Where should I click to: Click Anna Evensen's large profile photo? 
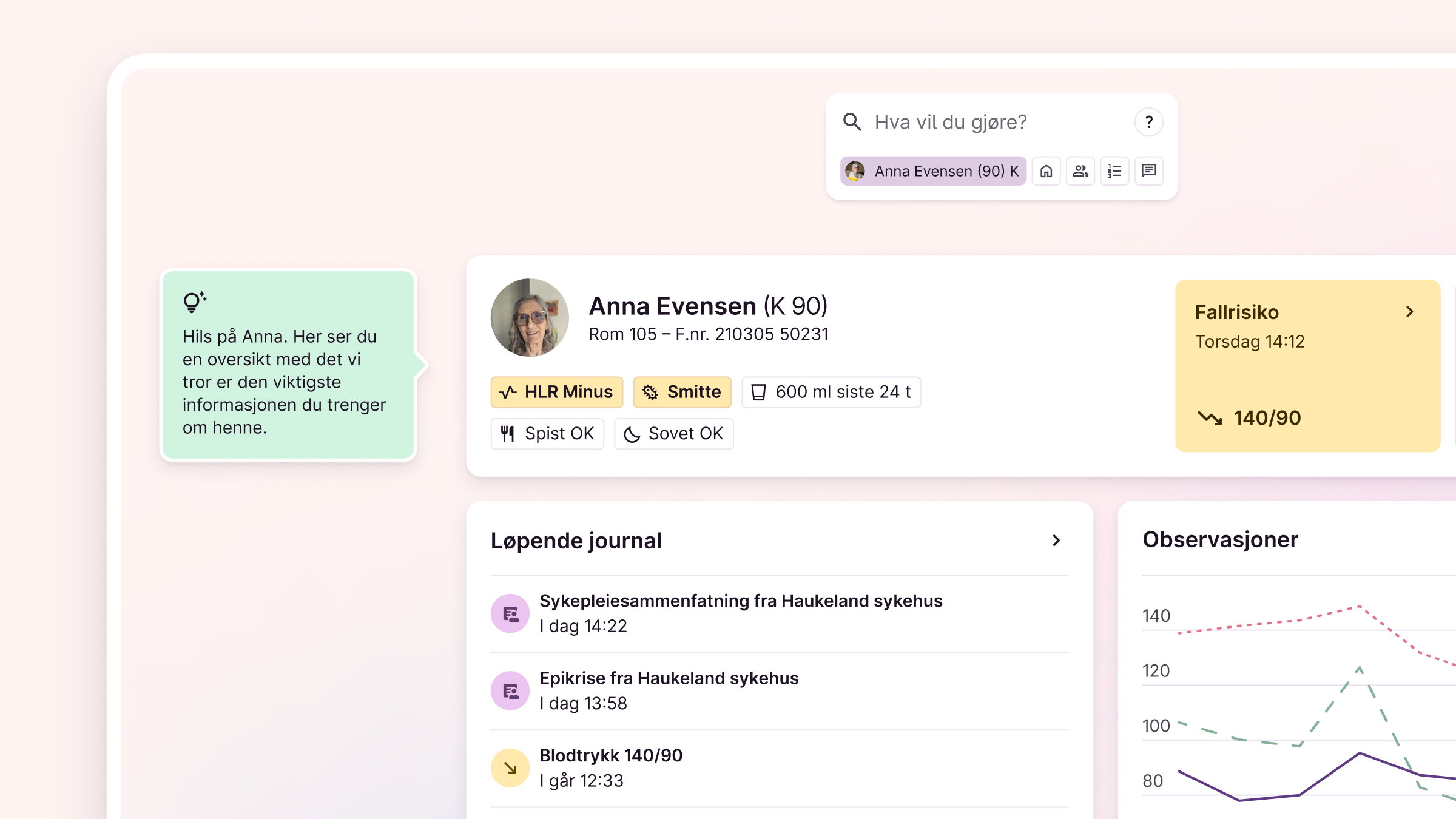[530, 317]
